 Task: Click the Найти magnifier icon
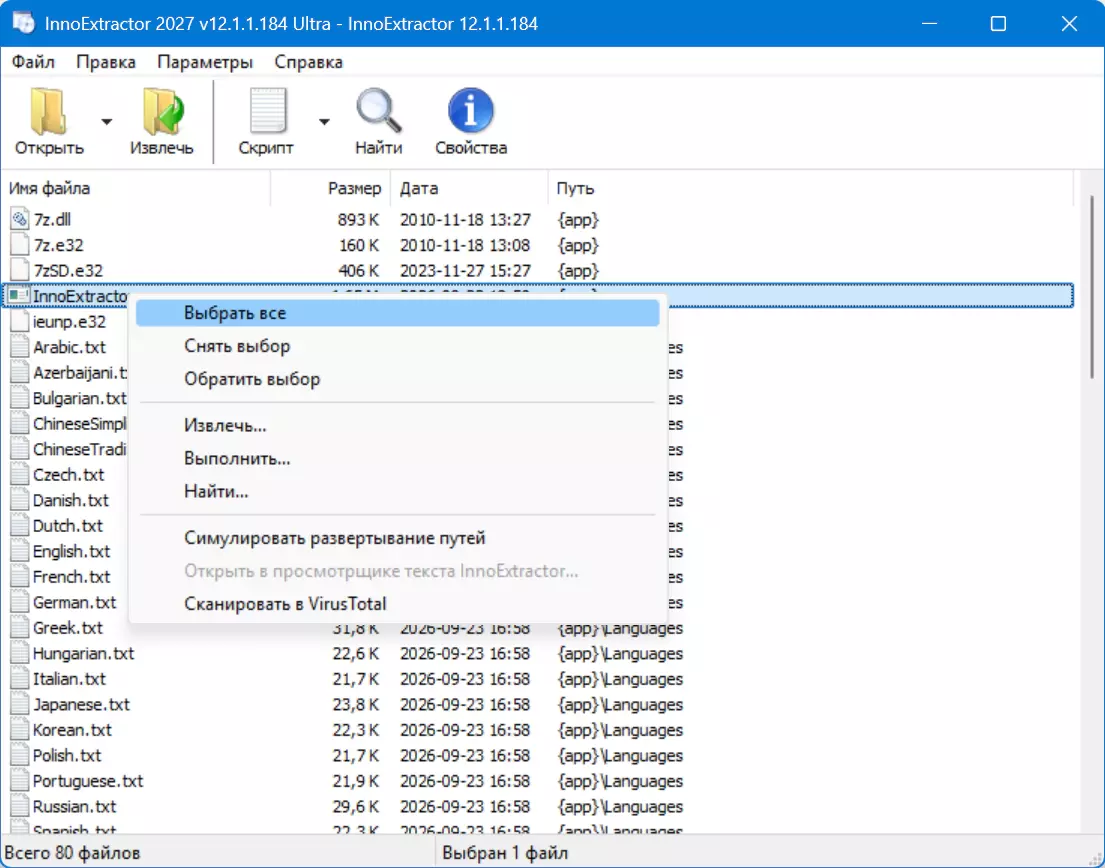tap(378, 111)
